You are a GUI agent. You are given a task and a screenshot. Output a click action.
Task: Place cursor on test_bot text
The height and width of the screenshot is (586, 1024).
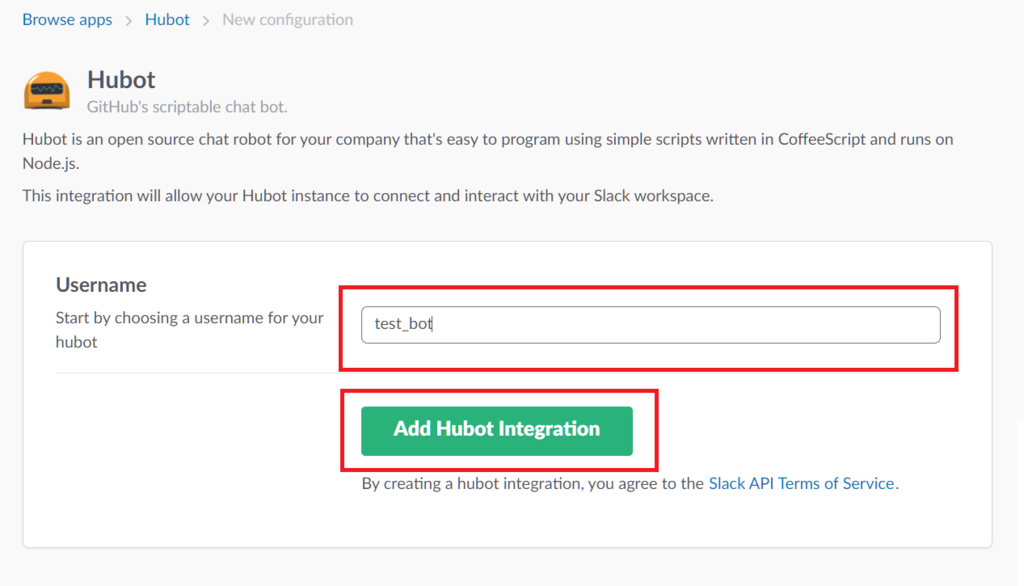click(403, 324)
